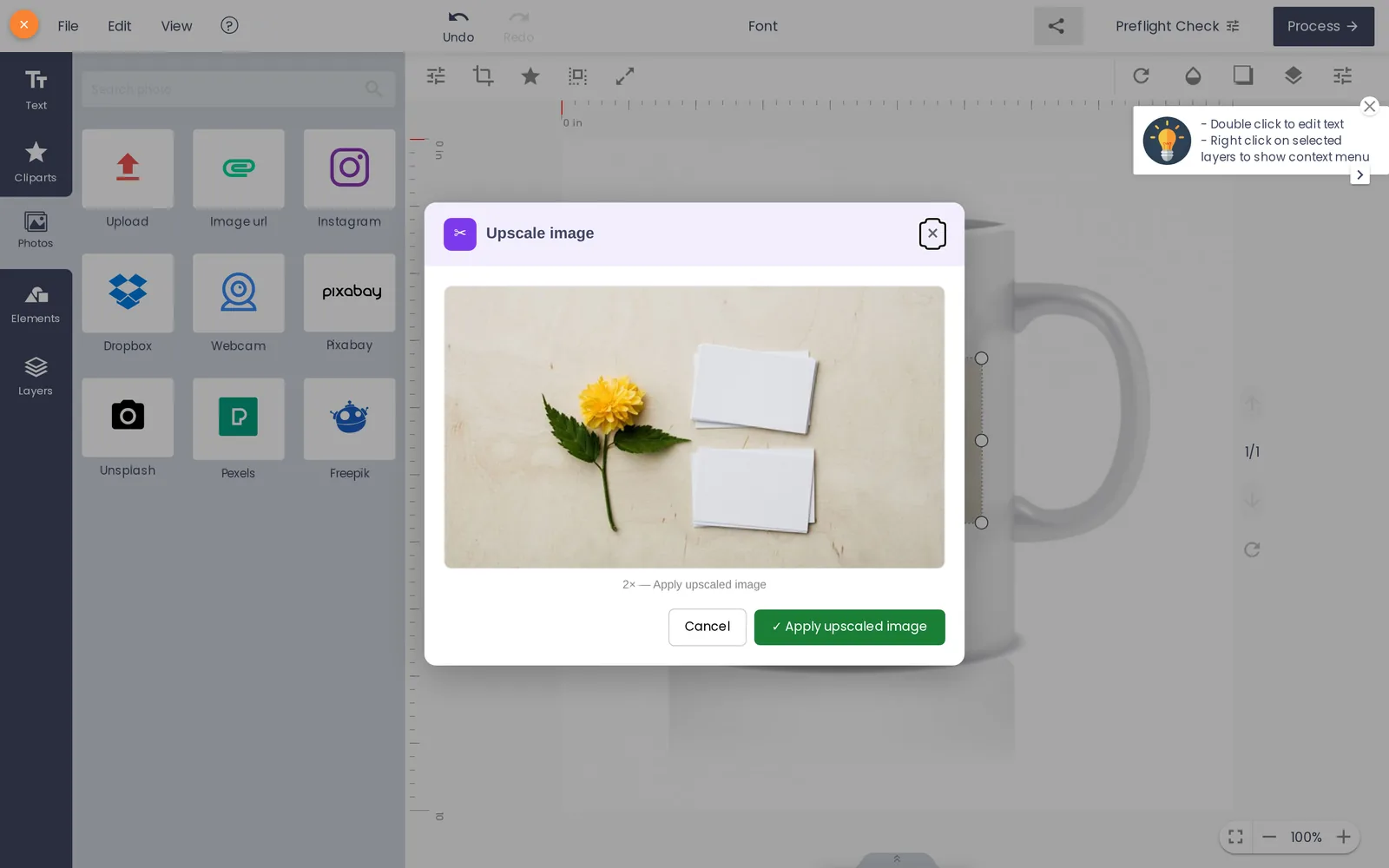Click the select-all frame icon
Viewport: 1389px width, 868px height.
tap(577, 76)
